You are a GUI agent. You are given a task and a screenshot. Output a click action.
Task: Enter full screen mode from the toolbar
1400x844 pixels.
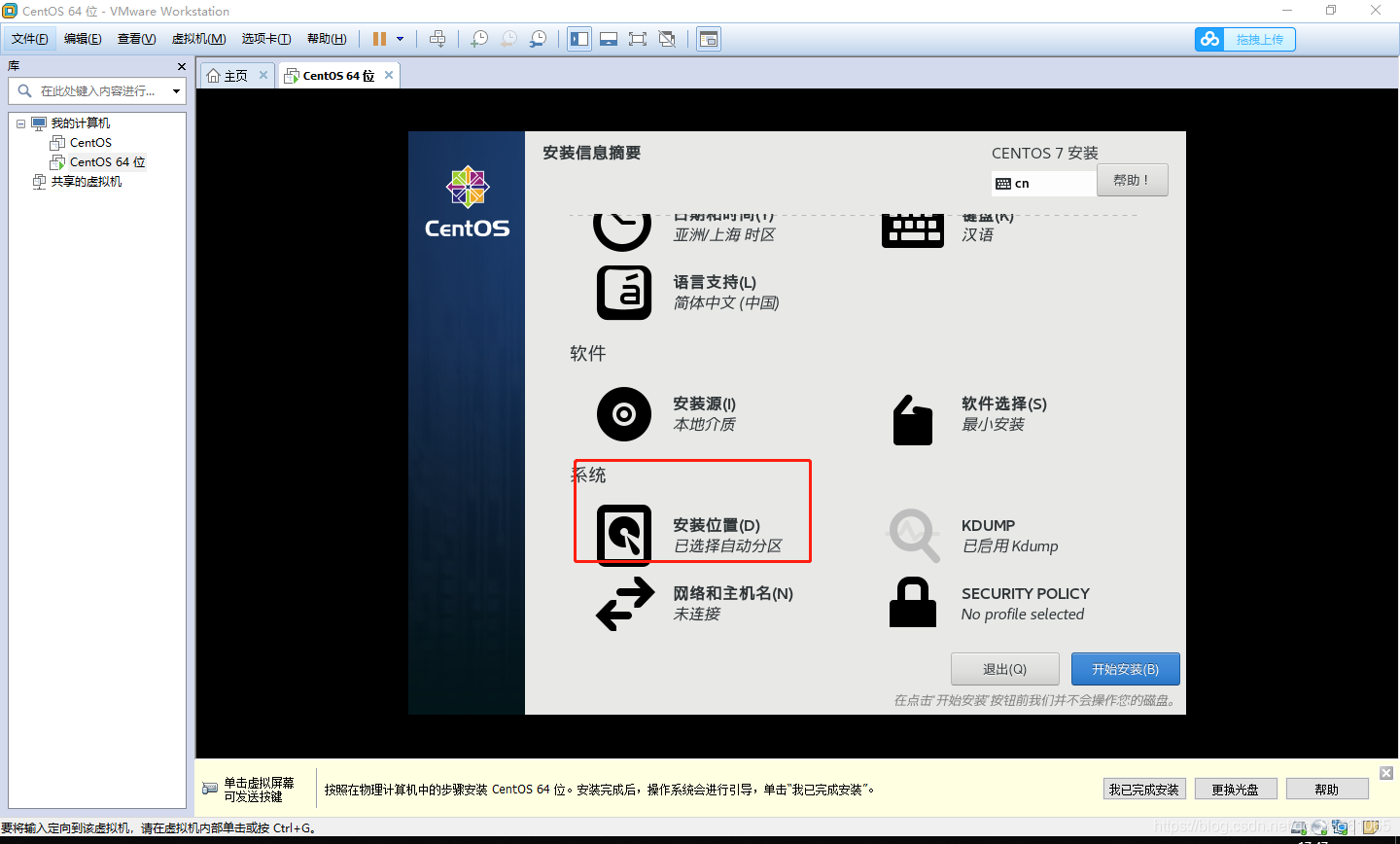click(638, 39)
